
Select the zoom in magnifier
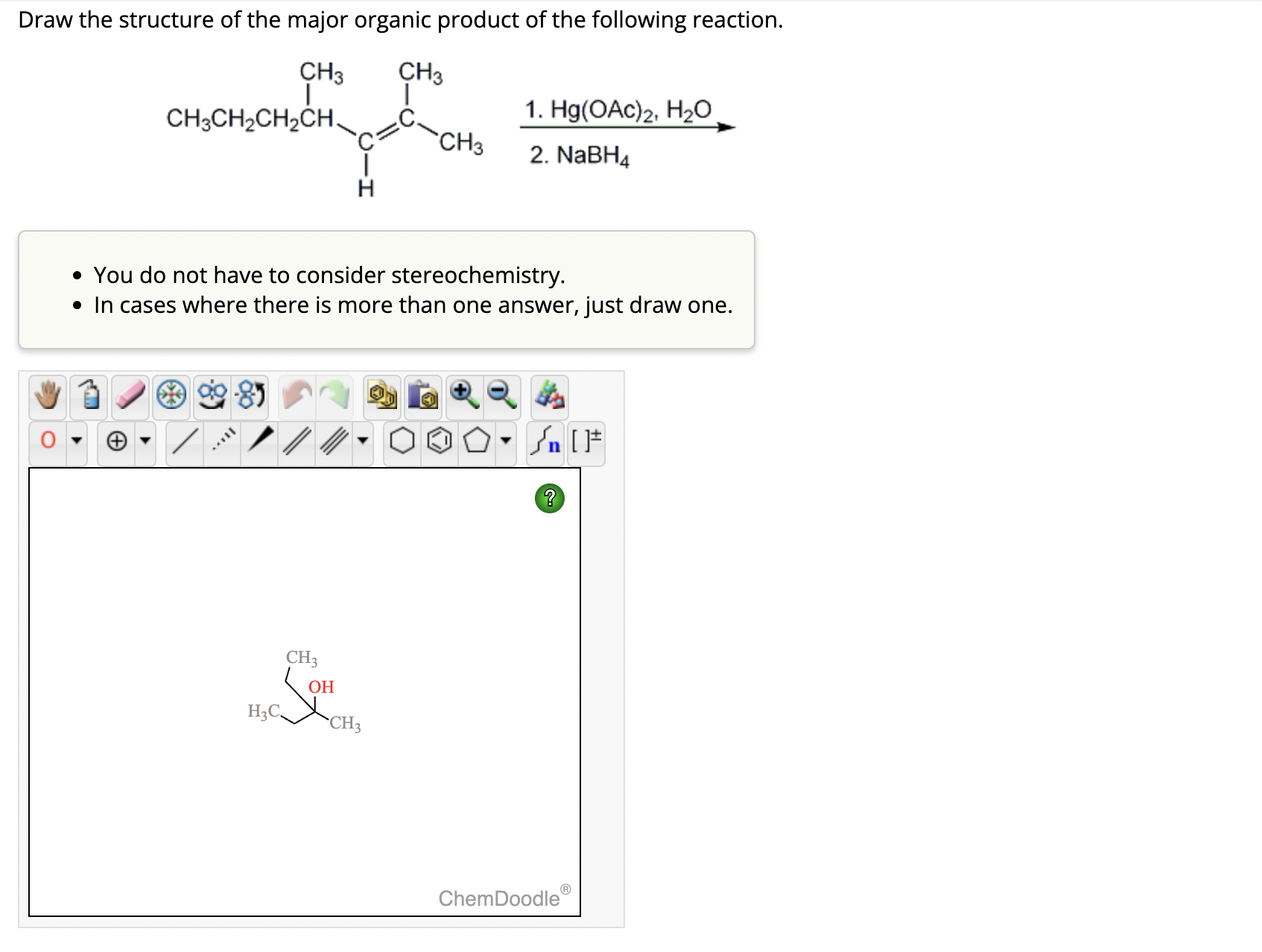tap(463, 396)
